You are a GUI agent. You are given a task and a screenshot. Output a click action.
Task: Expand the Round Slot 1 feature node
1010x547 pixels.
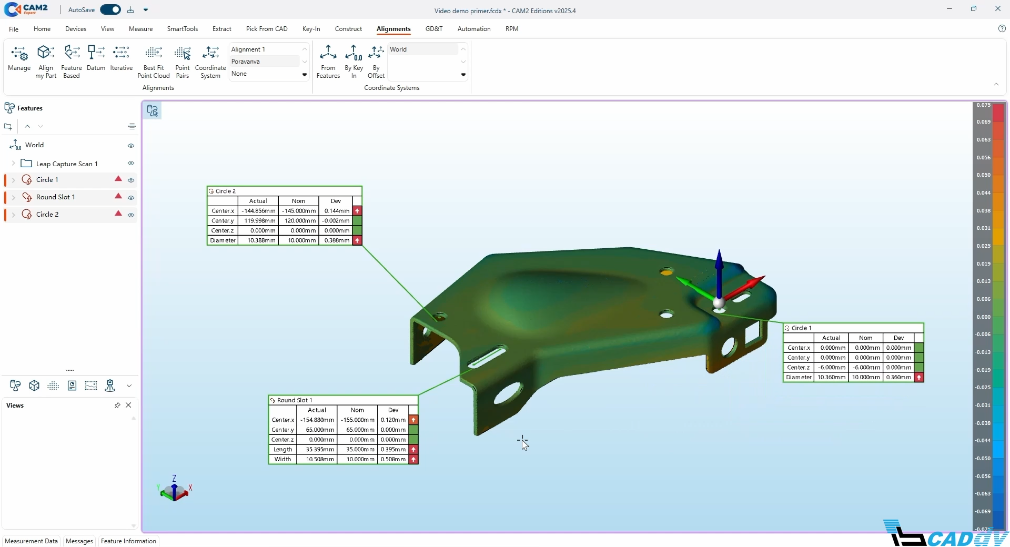tap(14, 197)
